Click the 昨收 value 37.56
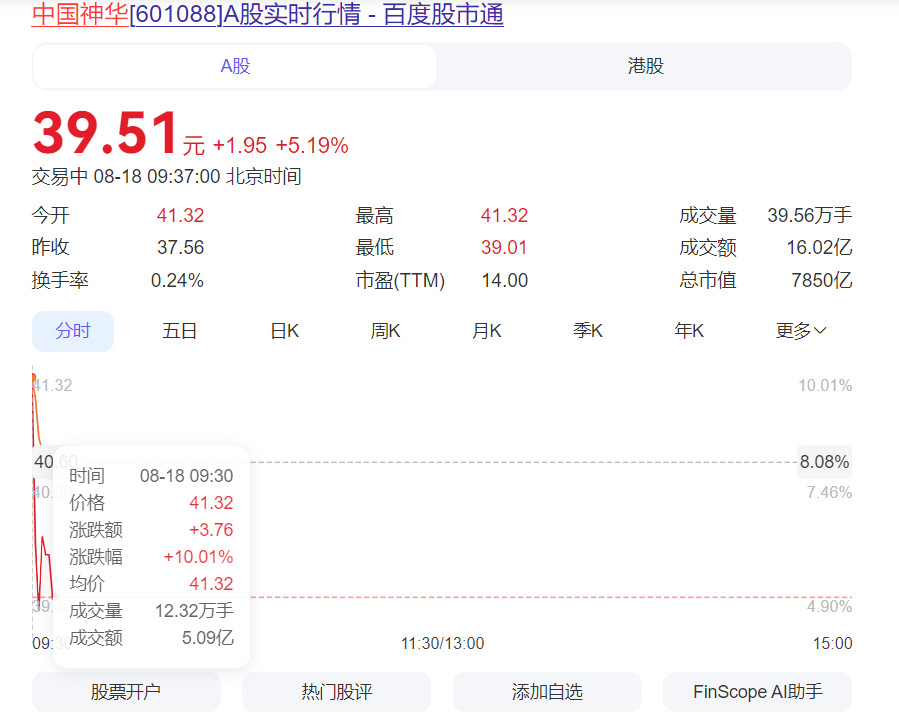Screen dimensions: 899x721 pos(180,248)
